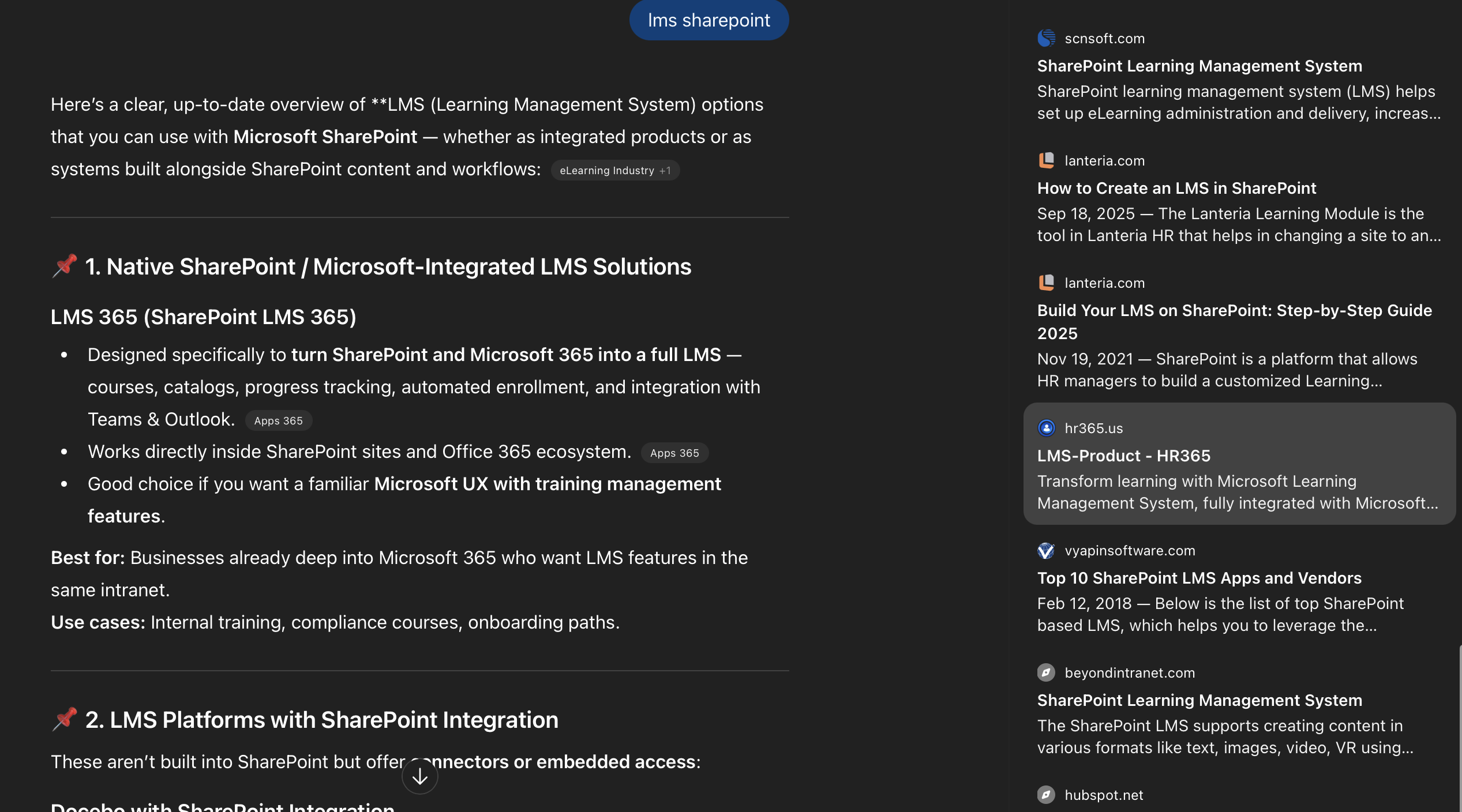Screen dimensions: 1462x812
Task: Select the 'lms sharepoint' query pill
Action: click(x=708, y=20)
